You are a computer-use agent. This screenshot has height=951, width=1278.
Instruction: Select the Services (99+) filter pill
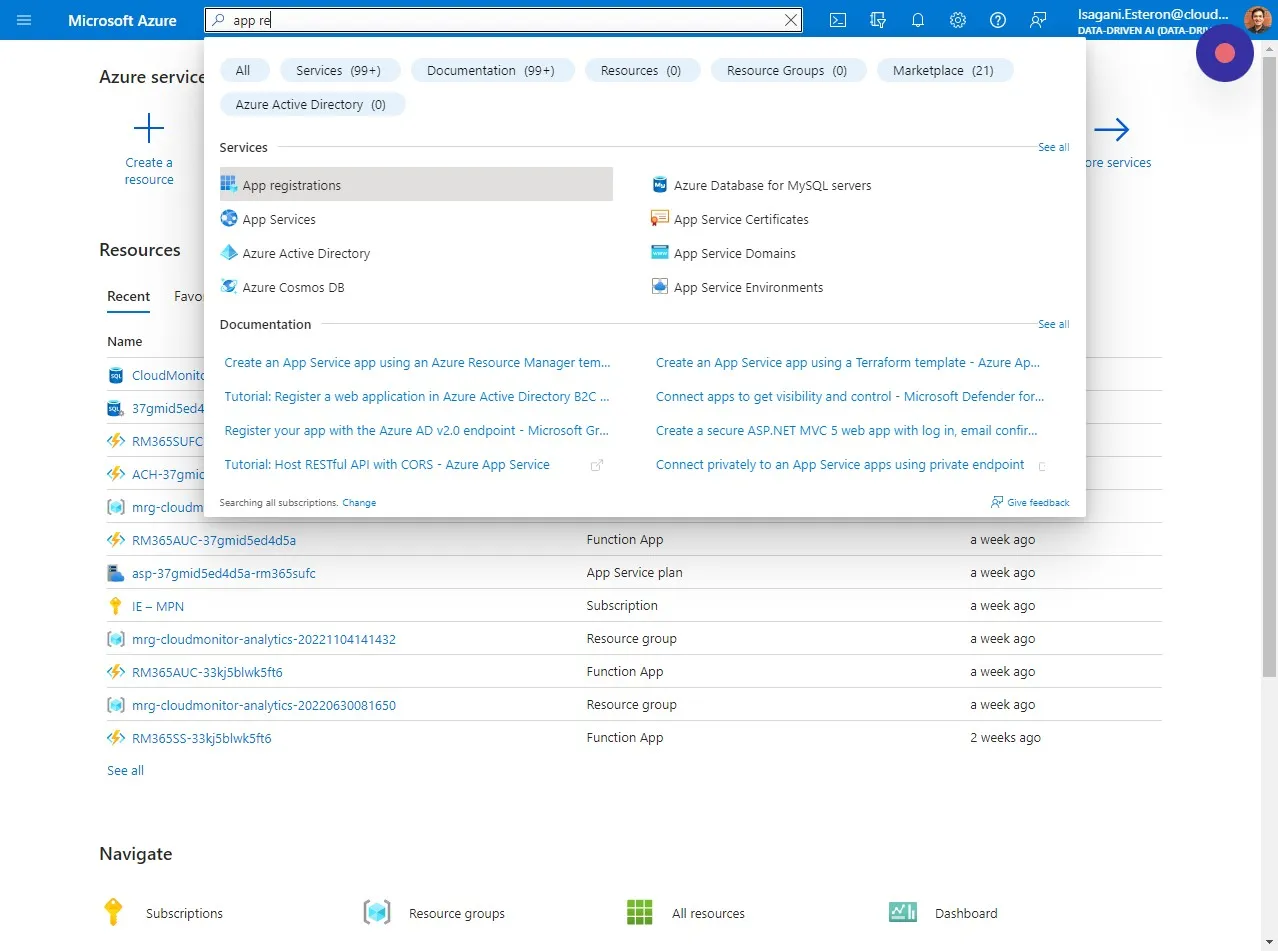point(338,70)
